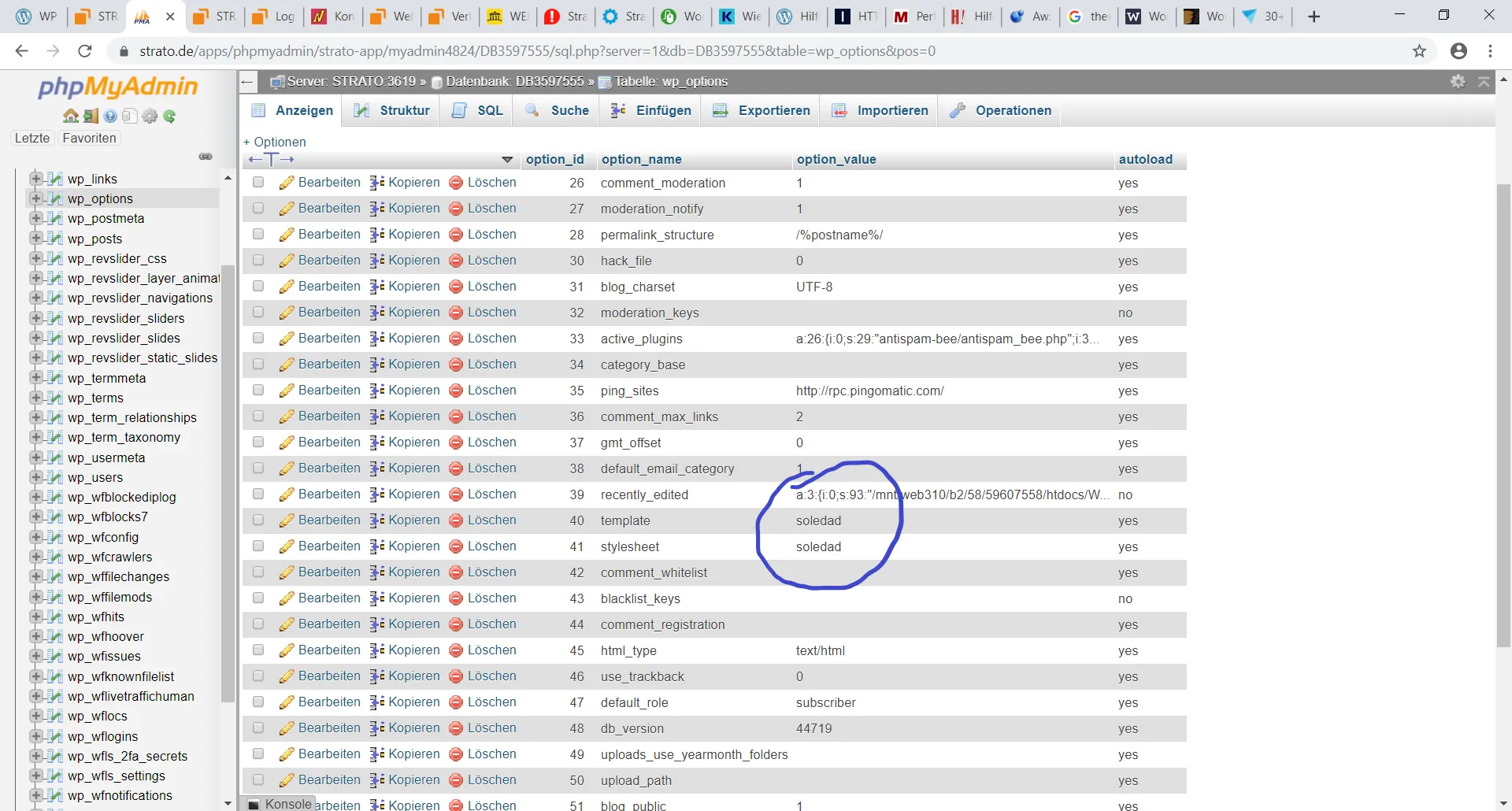
Task: Open the Suche tab
Action: (557, 110)
